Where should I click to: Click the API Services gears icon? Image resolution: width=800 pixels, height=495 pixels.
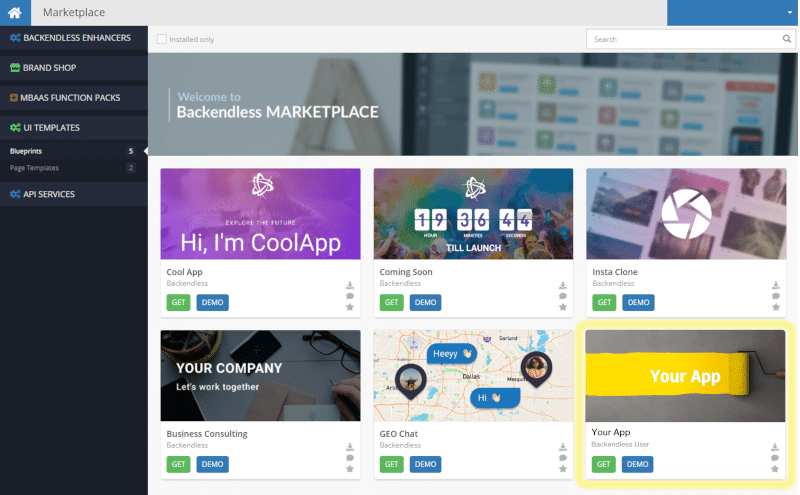[15, 194]
